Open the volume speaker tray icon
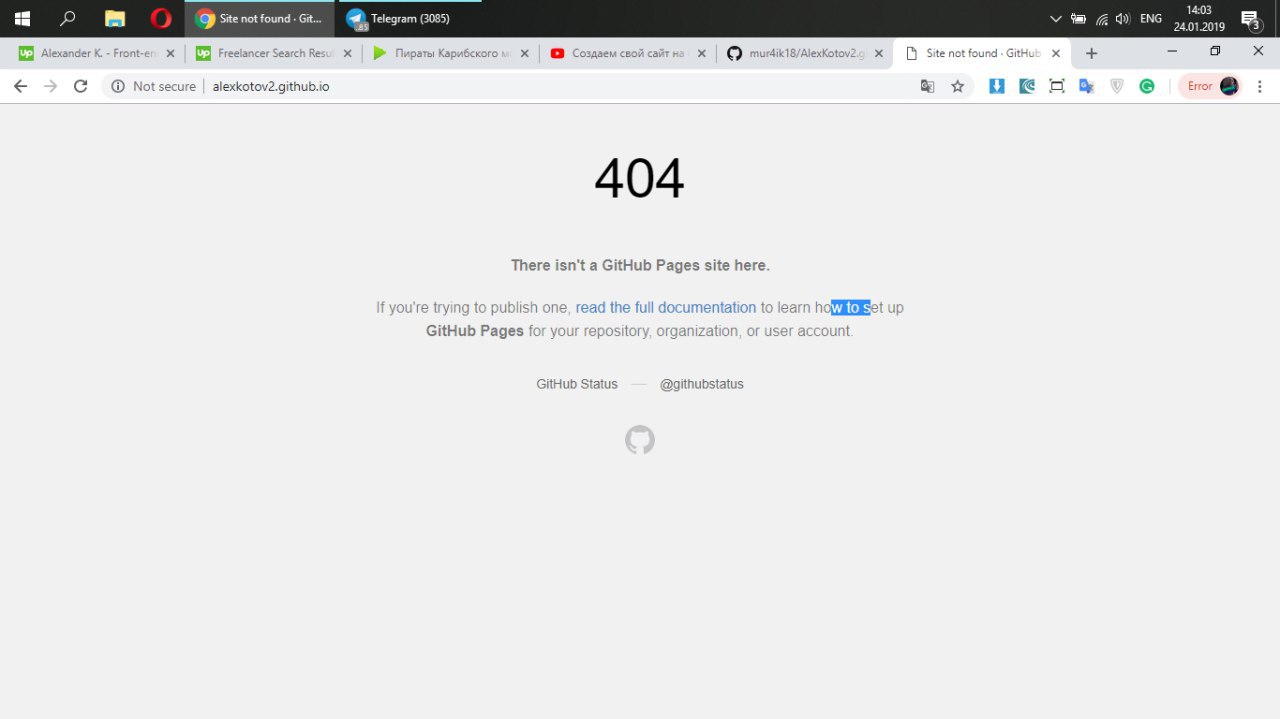1280x719 pixels. pos(1122,18)
